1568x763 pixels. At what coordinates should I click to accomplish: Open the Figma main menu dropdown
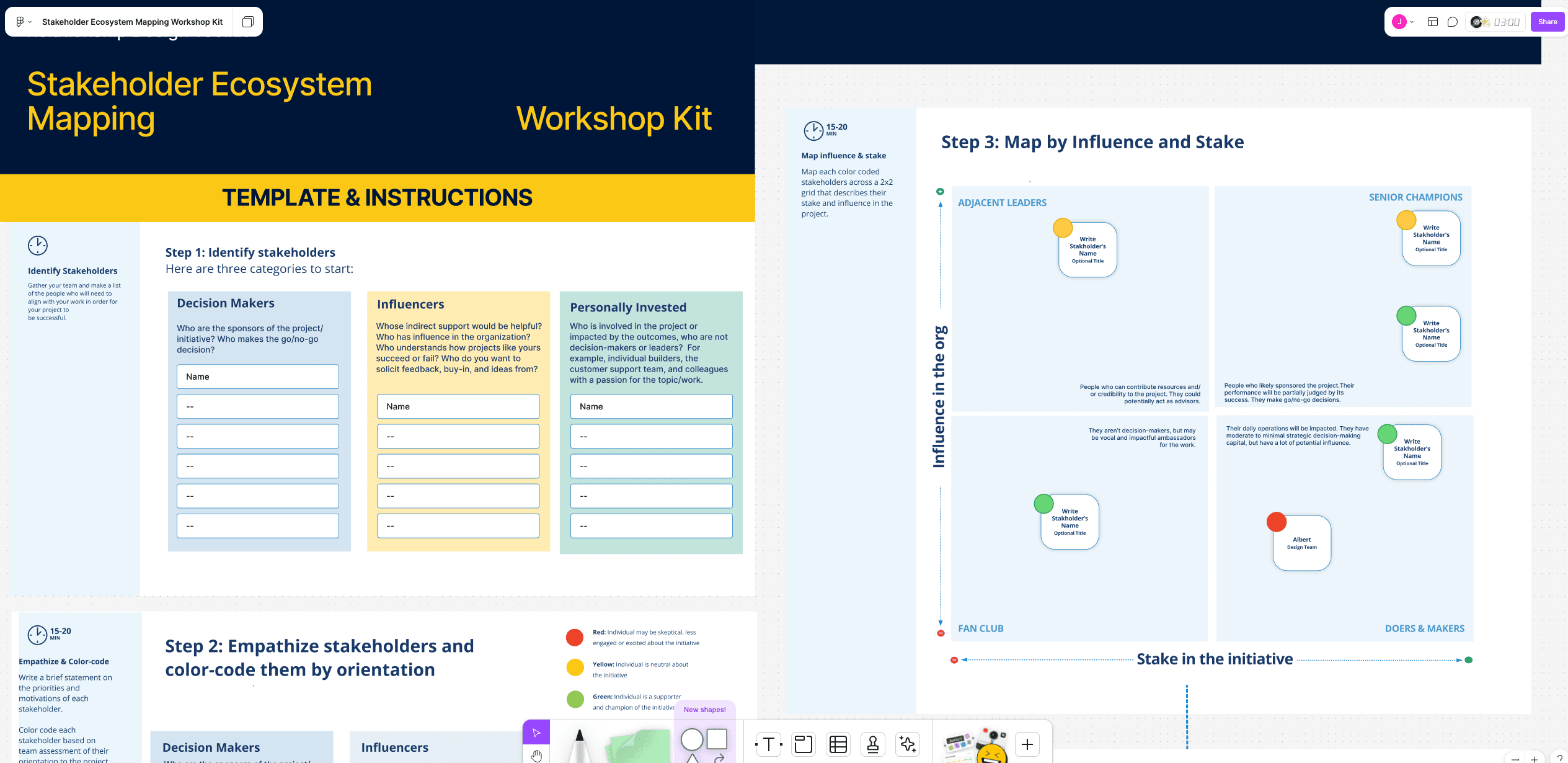[23, 22]
